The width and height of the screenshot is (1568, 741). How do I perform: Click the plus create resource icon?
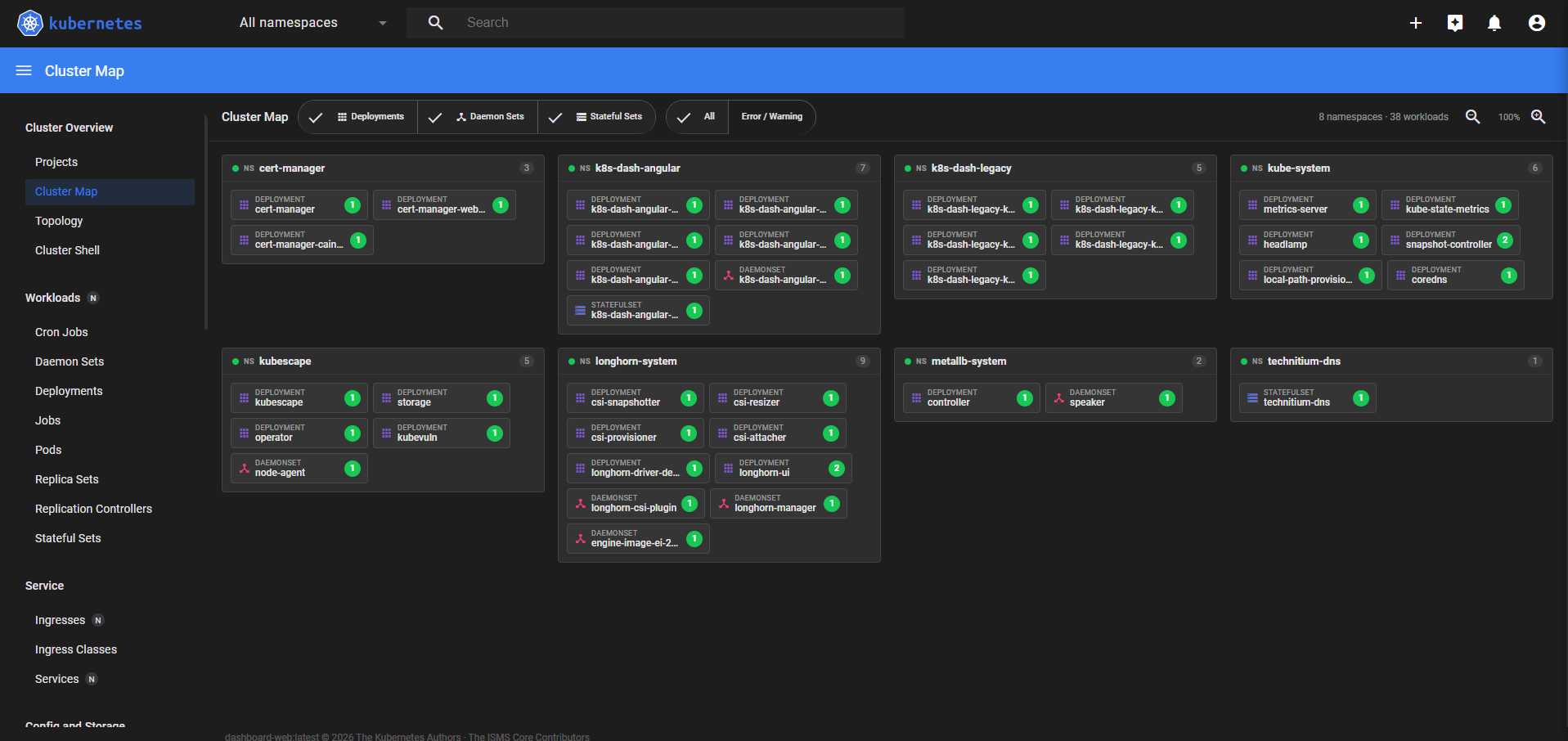1416,23
